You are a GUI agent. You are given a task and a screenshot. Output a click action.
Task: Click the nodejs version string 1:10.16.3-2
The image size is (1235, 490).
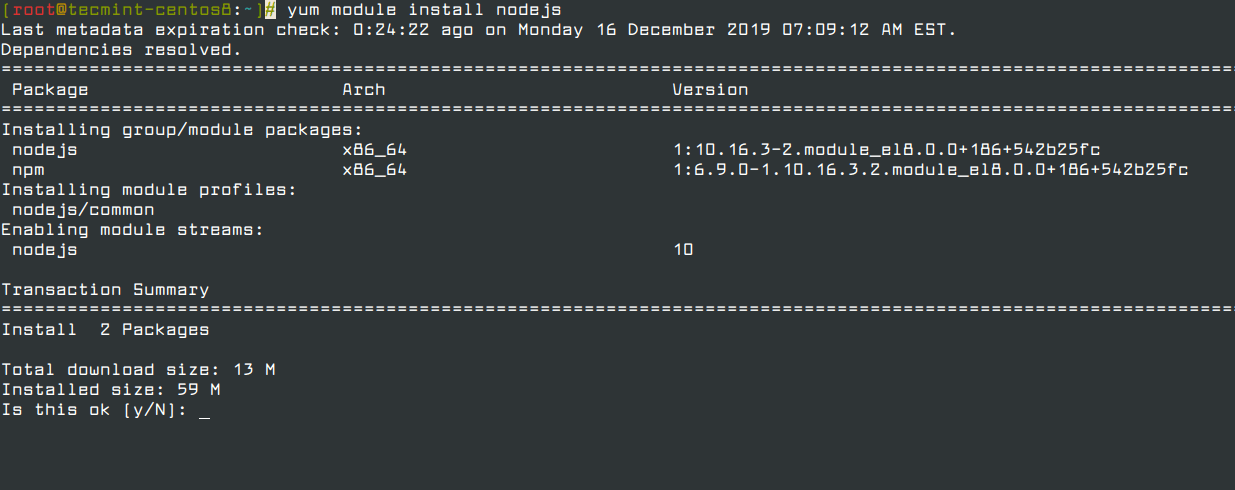887,150
